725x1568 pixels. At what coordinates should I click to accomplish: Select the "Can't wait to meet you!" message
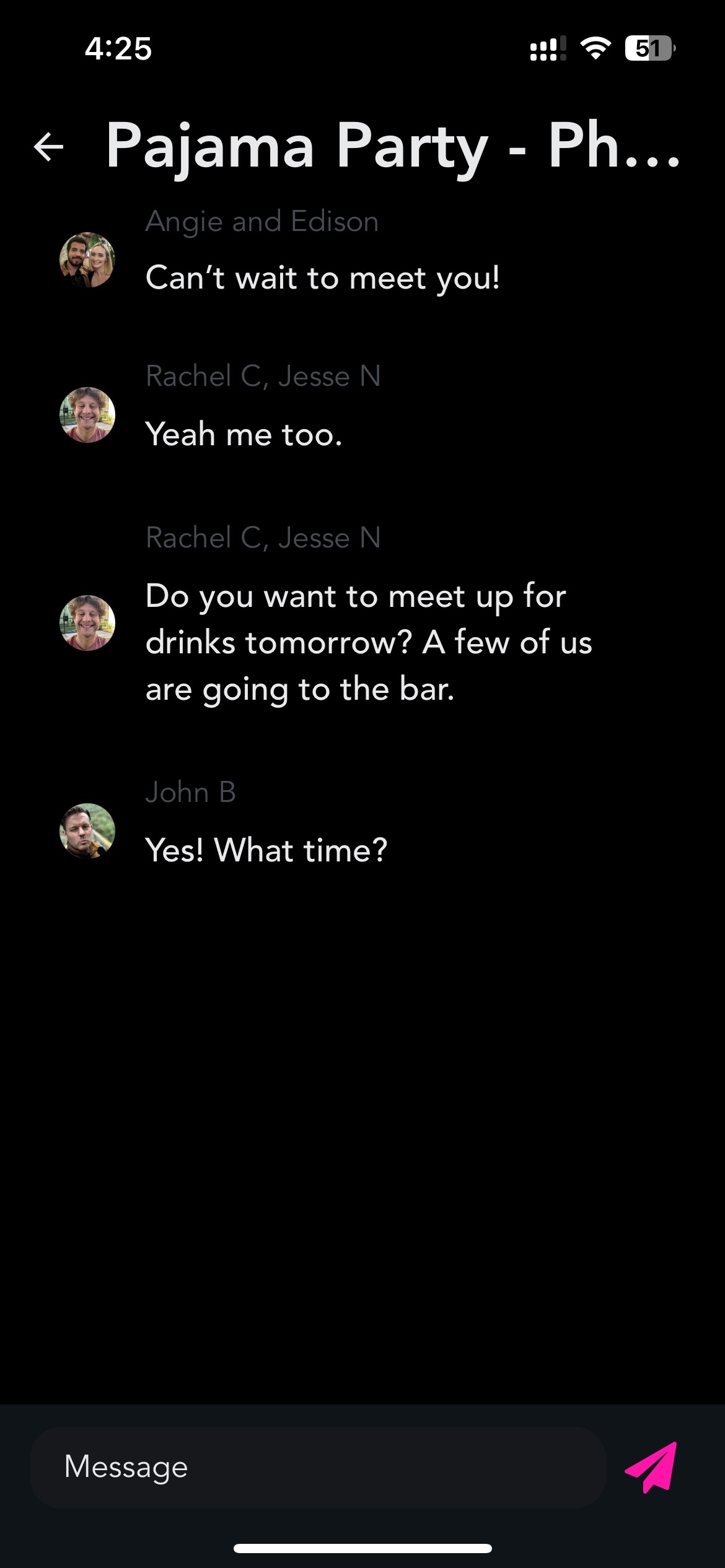tap(322, 277)
